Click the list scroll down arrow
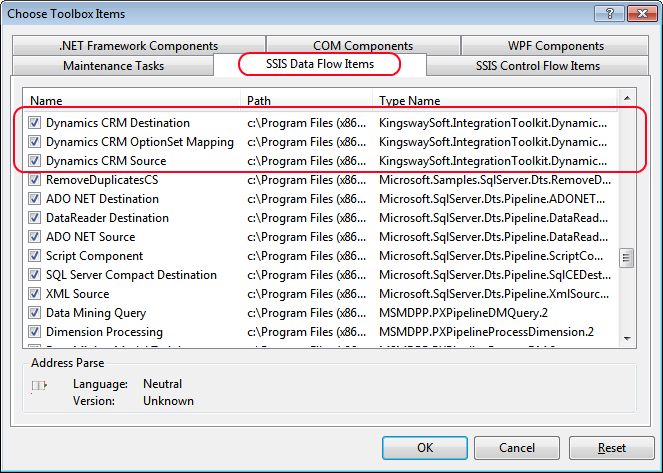Screen dimensions: 663x473 pyautogui.click(x=627, y=339)
